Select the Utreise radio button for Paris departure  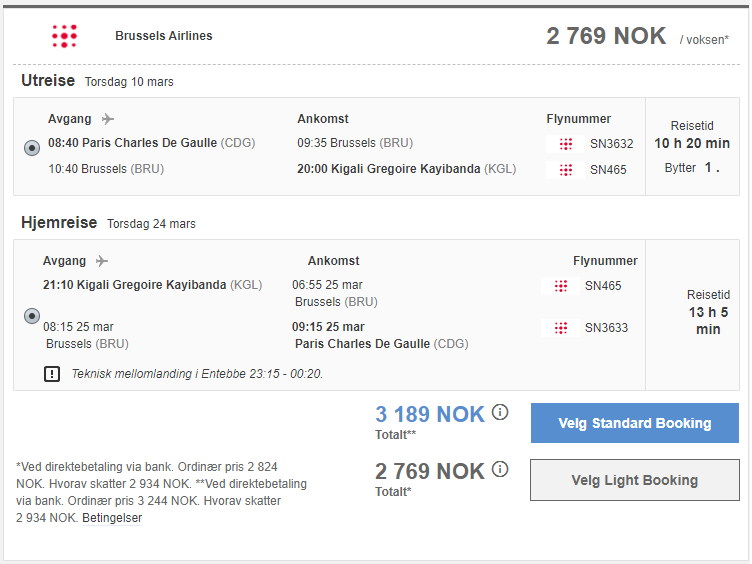coord(32,148)
